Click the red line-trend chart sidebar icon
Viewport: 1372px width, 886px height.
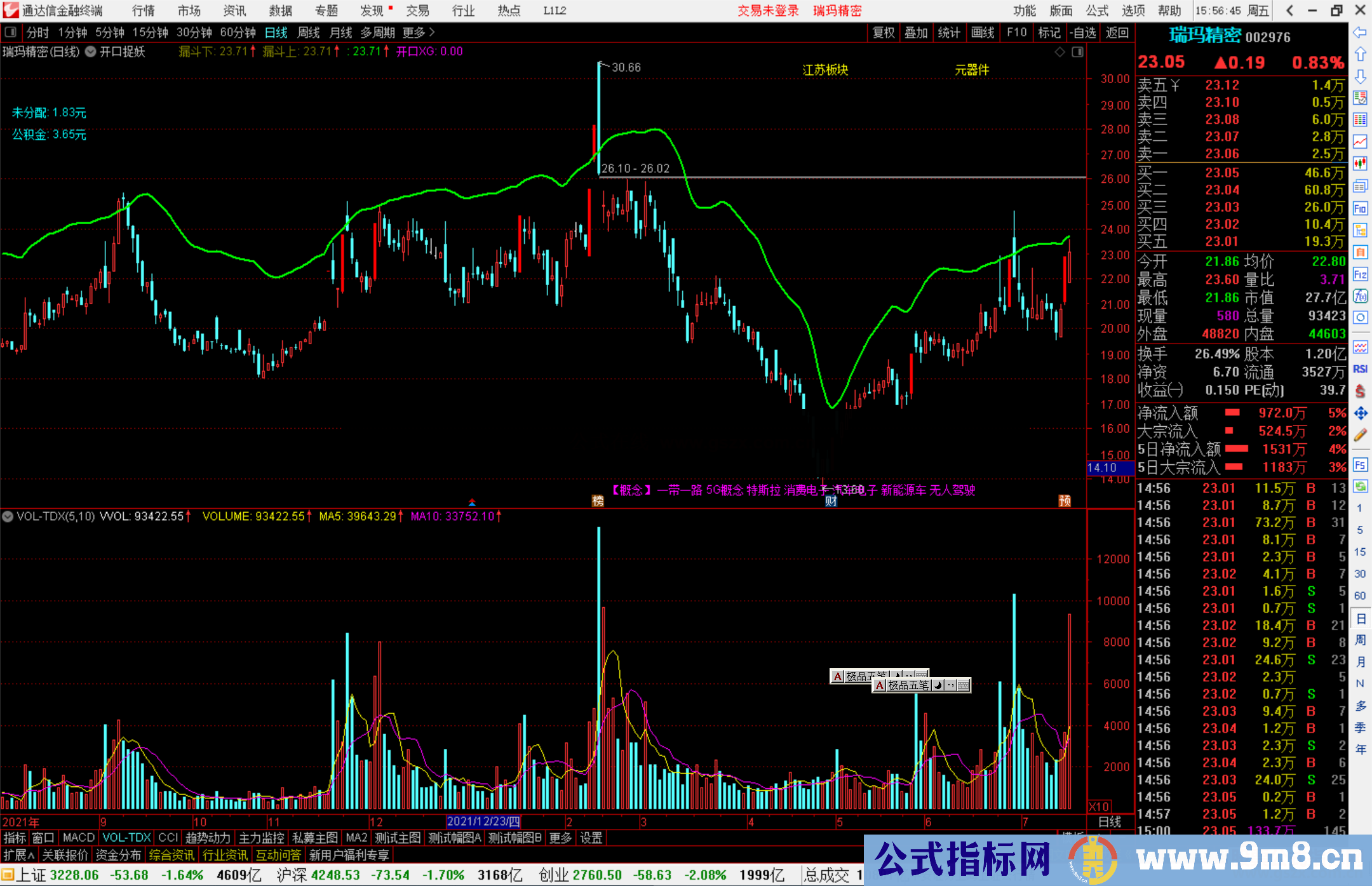tap(1360, 142)
